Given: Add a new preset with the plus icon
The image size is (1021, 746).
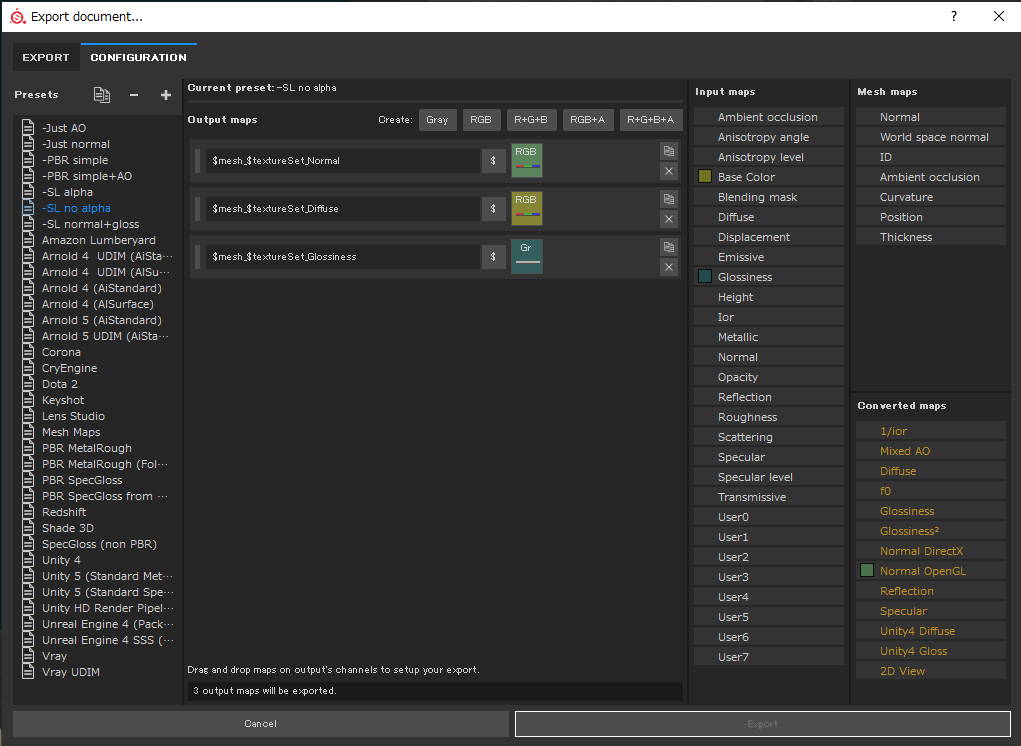Looking at the screenshot, I should click(x=166, y=95).
